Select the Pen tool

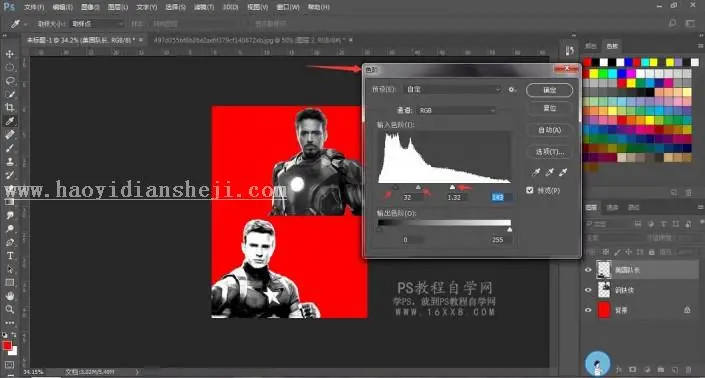(9, 242)
